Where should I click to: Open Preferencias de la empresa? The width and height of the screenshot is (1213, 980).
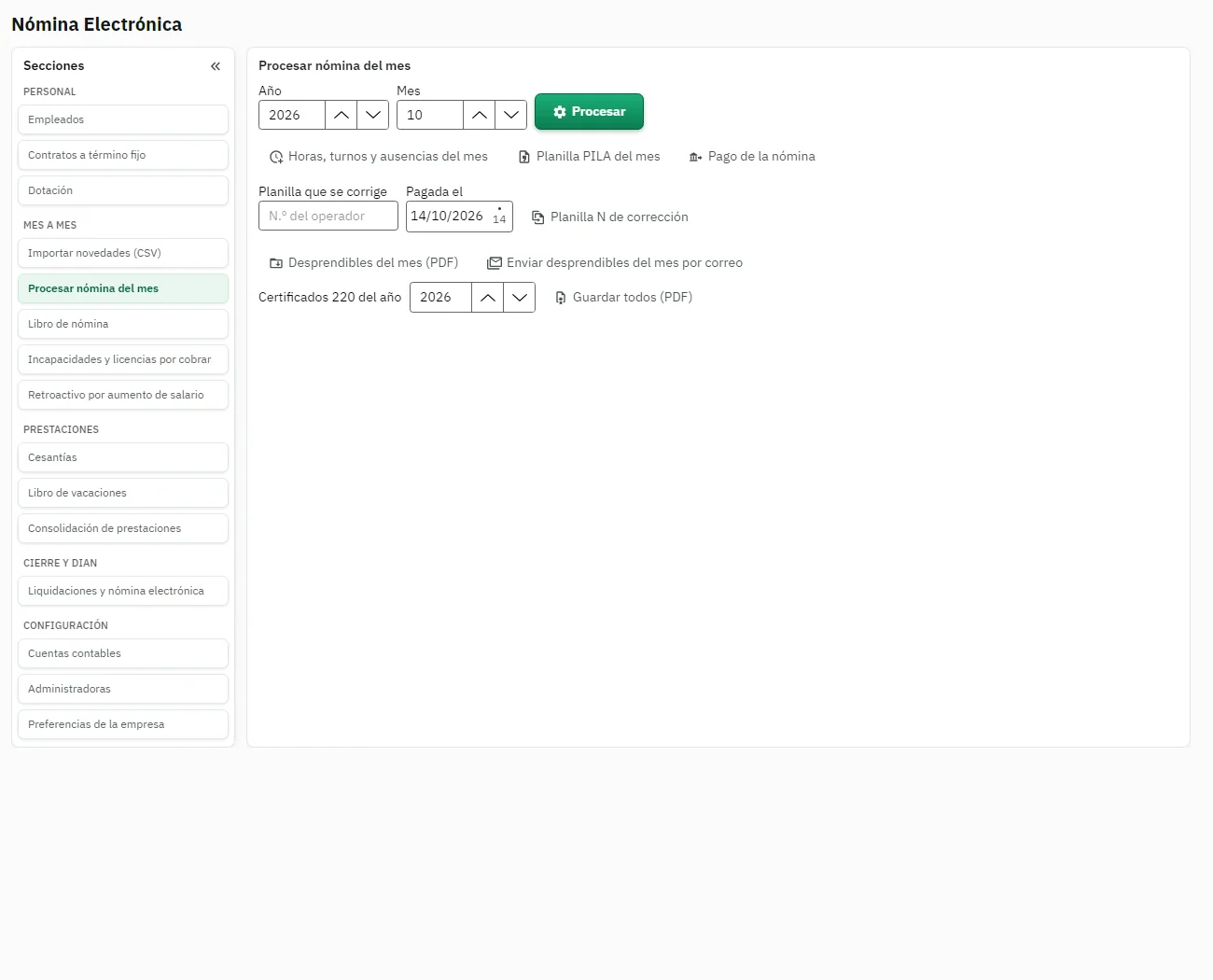(123, 724)
